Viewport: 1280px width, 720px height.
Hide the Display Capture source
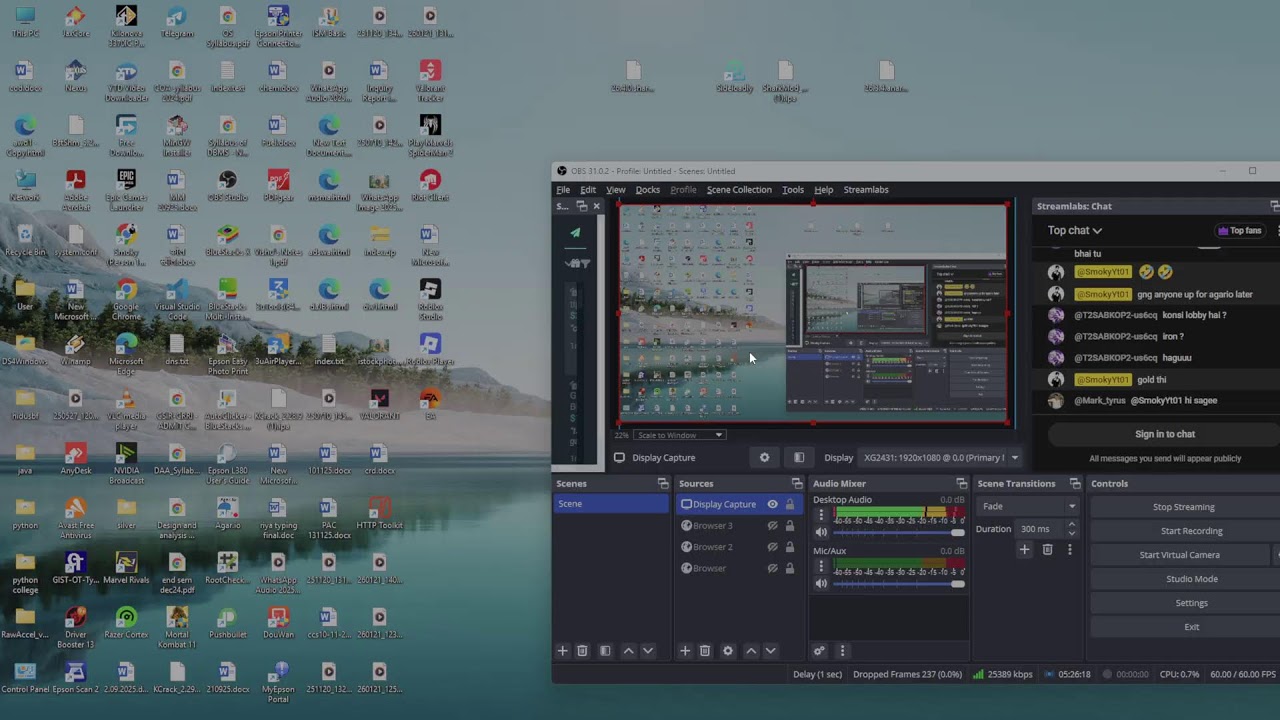[772, 505]
